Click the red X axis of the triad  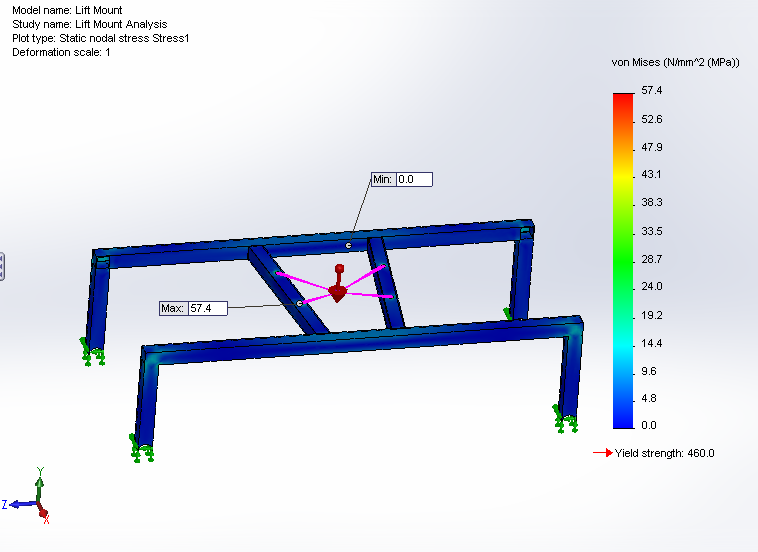click(x=44, y=515)
